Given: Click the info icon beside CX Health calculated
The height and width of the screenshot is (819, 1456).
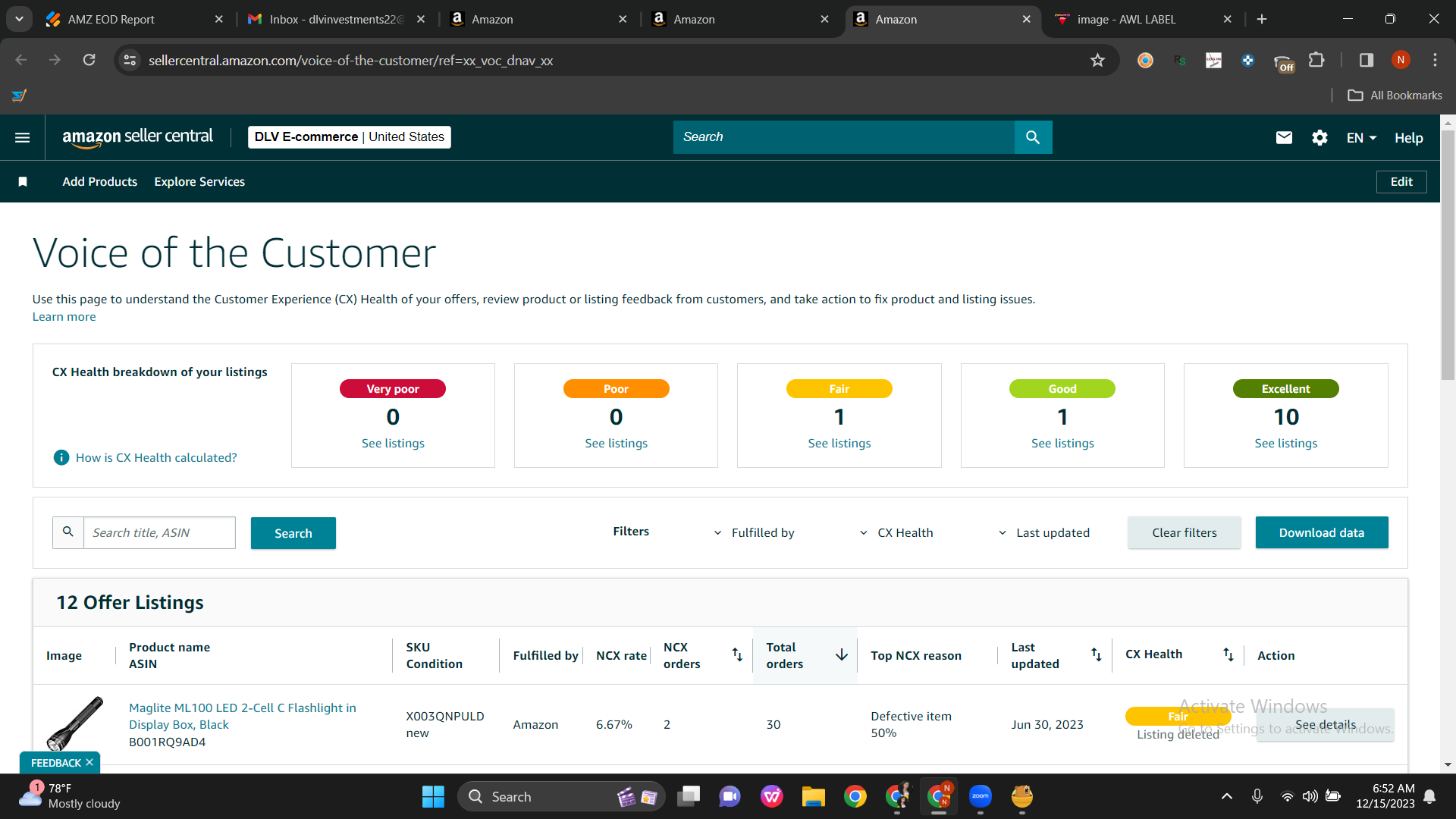Looking at the screenshot, I should [61, 457].
